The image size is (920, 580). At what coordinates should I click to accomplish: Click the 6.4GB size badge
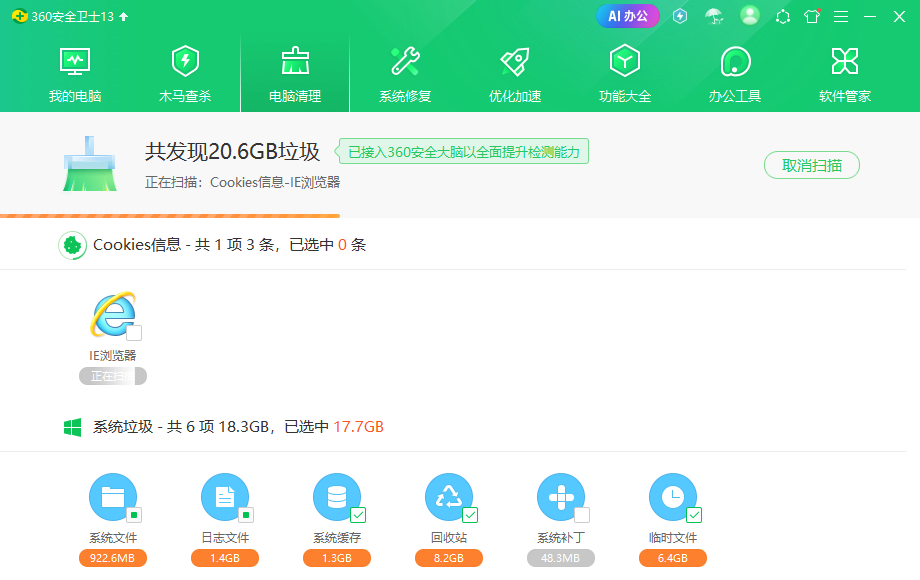673,558
